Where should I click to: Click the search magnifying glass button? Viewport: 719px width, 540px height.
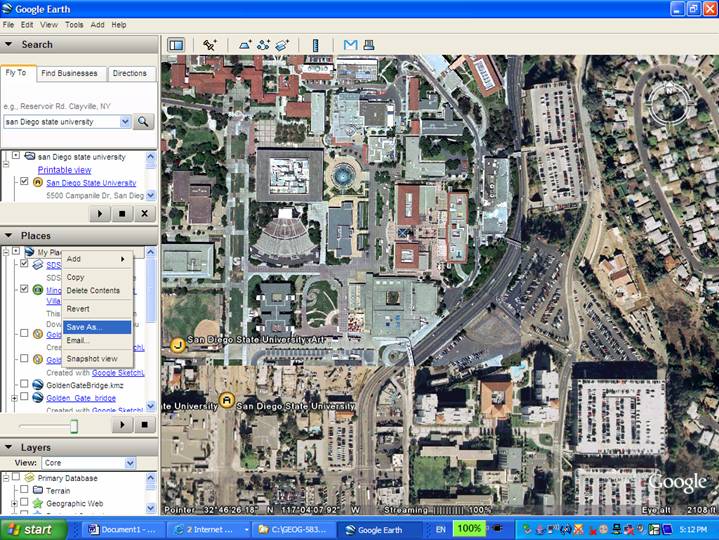pos(143,122)
